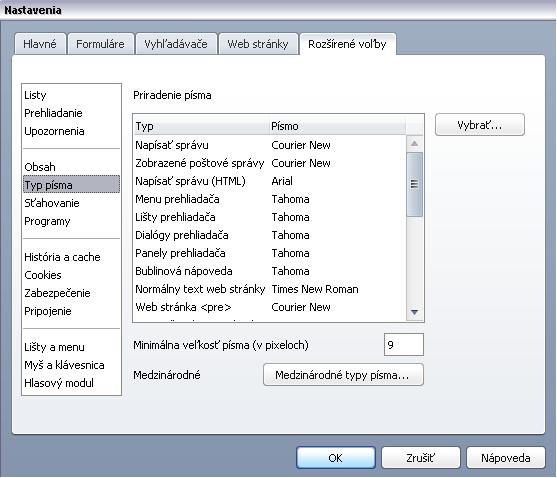Click the font list scrollbar thumb
The image size is (557, 478).
point(414,184)
